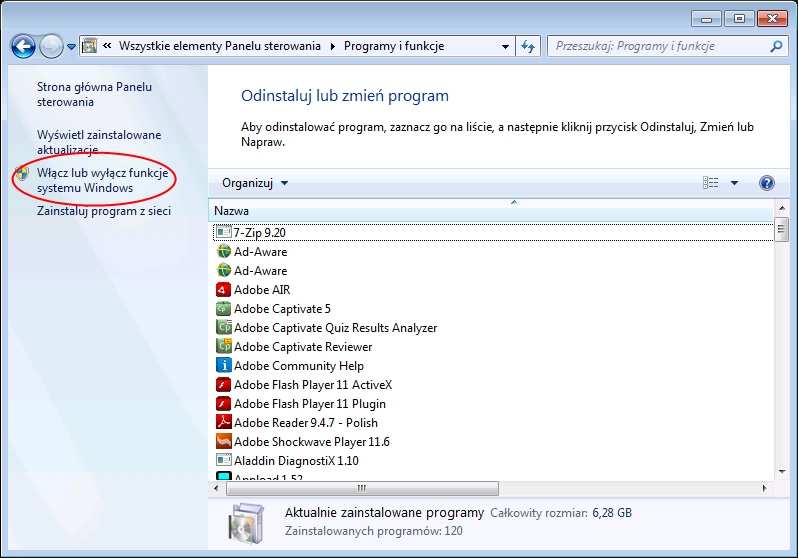Click icon of the first Ad-Aware entry
798x558 pixels.
tap(223, 252)
